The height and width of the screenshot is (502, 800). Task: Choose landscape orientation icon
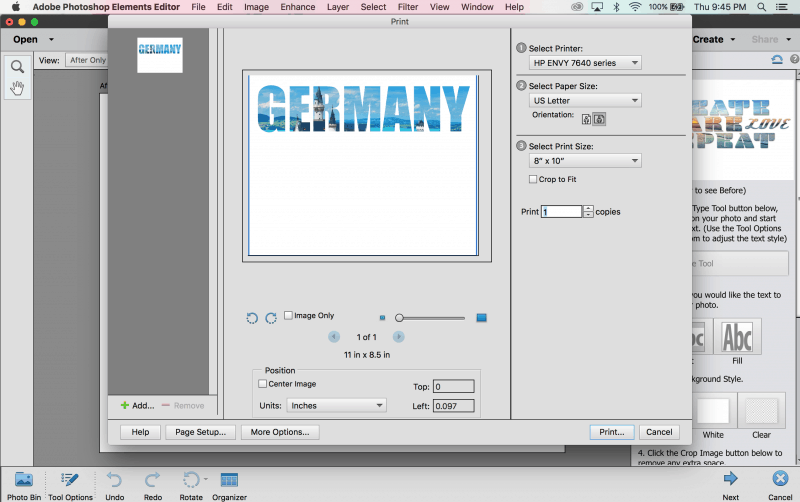(599, 119)
